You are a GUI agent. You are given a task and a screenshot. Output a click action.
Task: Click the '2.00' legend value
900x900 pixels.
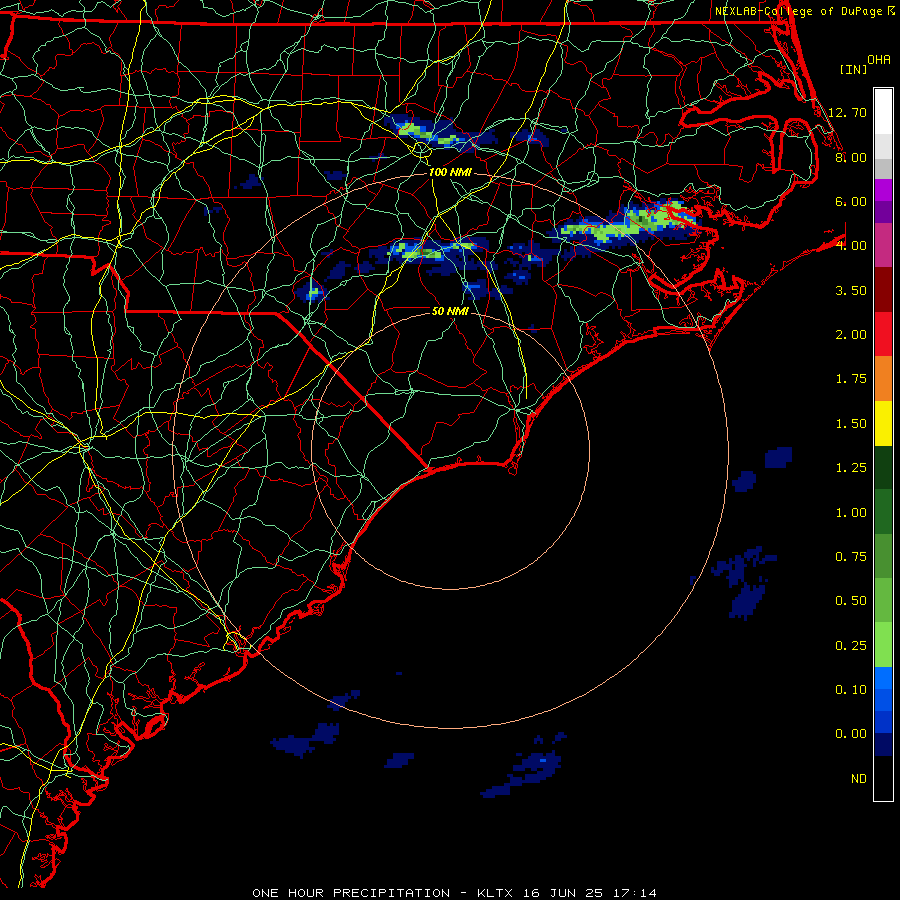[851, 335]
